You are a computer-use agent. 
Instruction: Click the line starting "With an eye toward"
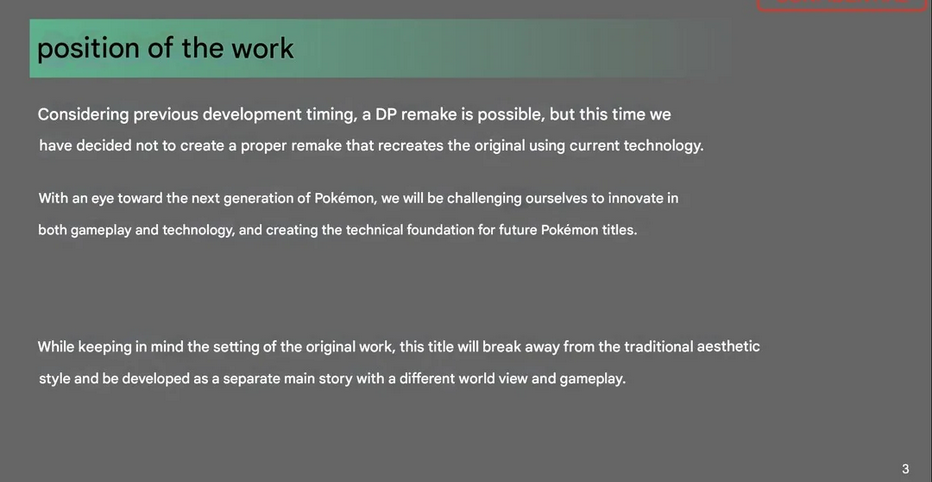(358, 199)
